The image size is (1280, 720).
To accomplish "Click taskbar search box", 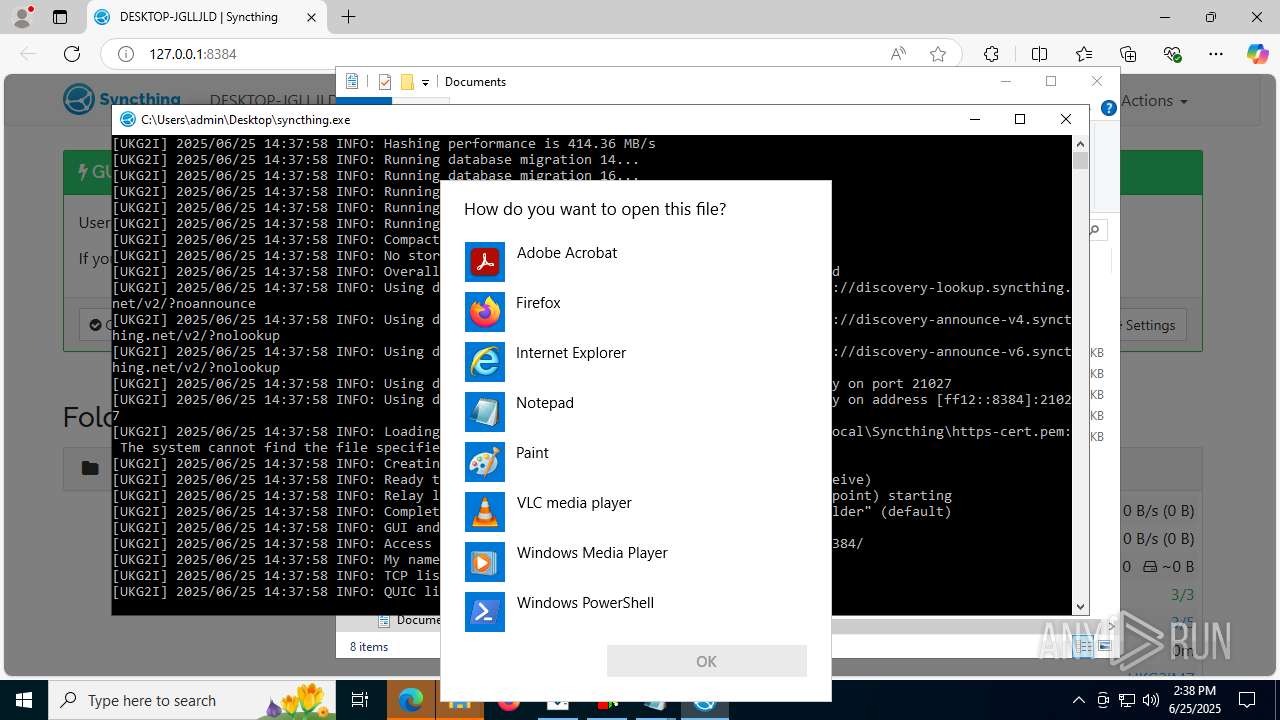I will point(192,700).
